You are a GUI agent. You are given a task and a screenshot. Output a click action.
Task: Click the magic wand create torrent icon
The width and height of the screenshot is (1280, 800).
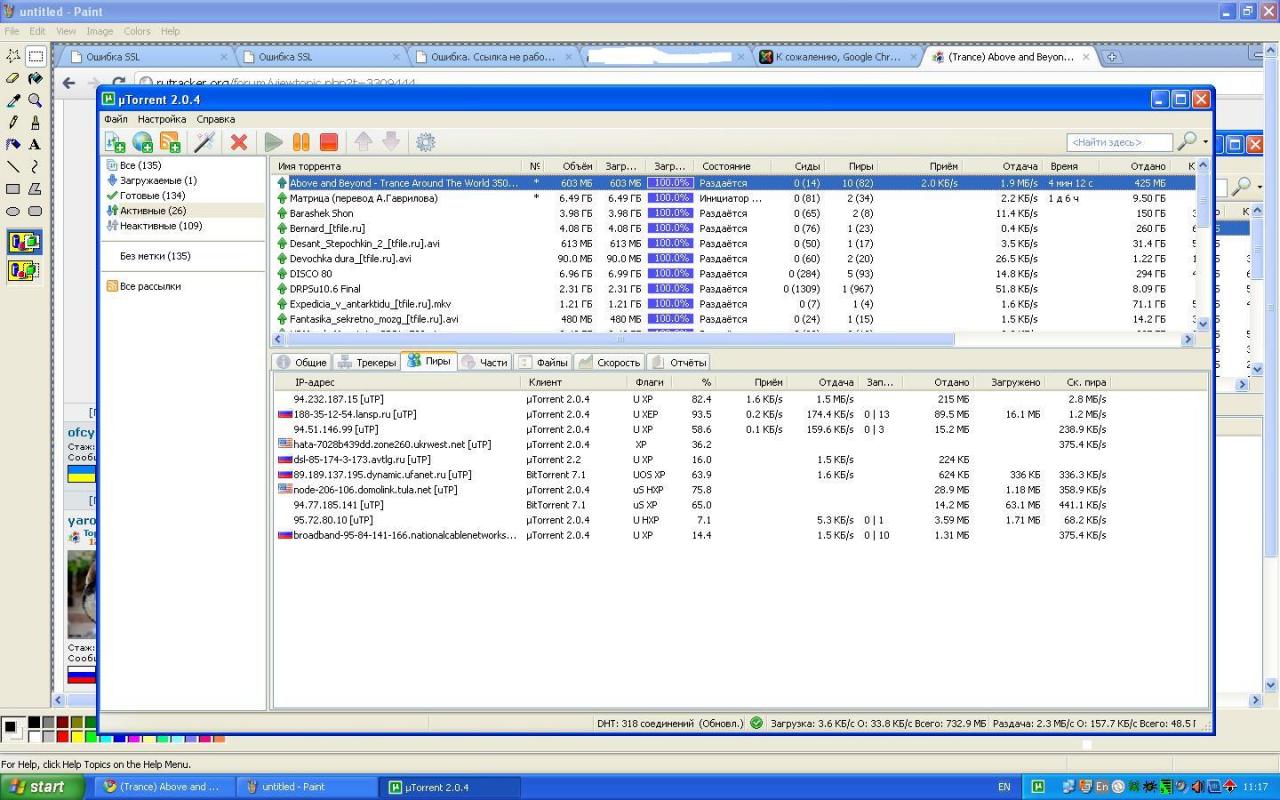coord(204,142)
